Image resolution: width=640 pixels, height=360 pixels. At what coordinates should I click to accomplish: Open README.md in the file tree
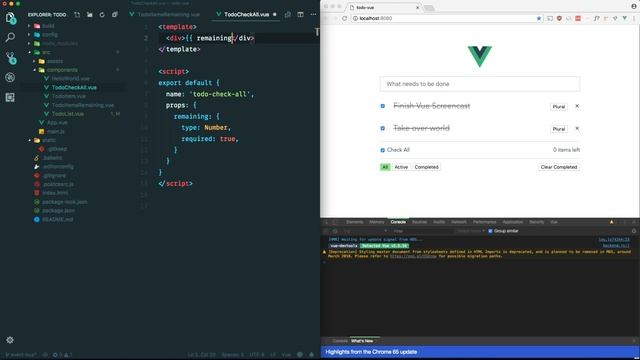pos(58,219)
